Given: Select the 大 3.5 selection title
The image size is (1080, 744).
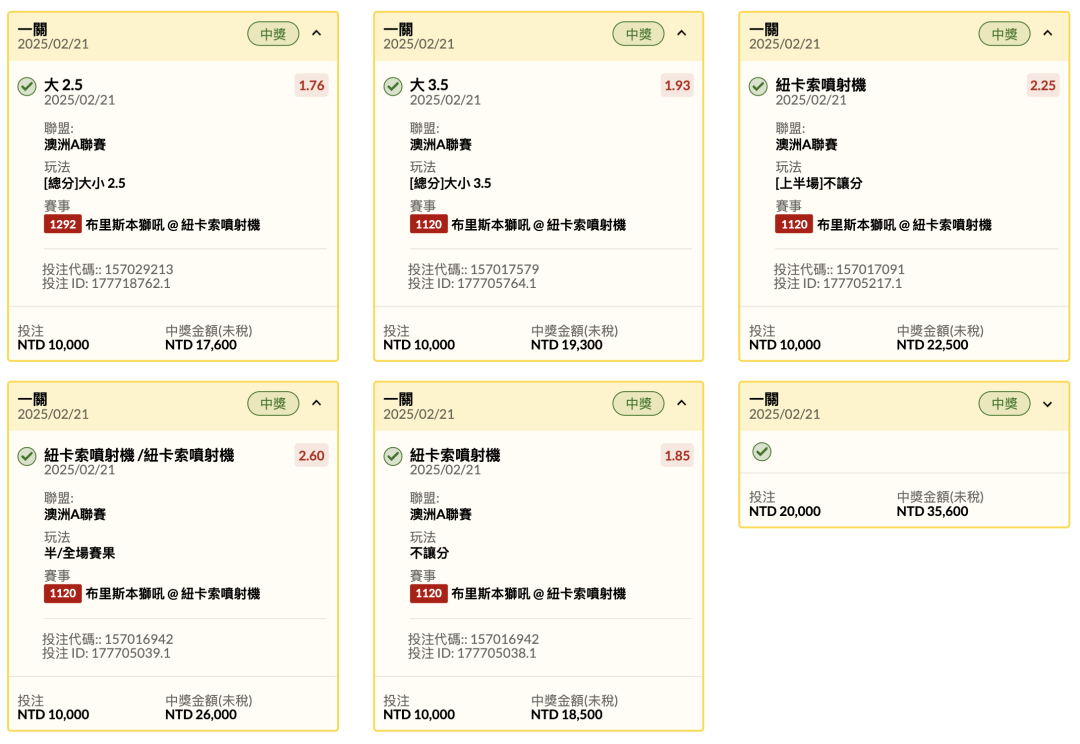Looking at the screenshot, I should coord(429,85).
